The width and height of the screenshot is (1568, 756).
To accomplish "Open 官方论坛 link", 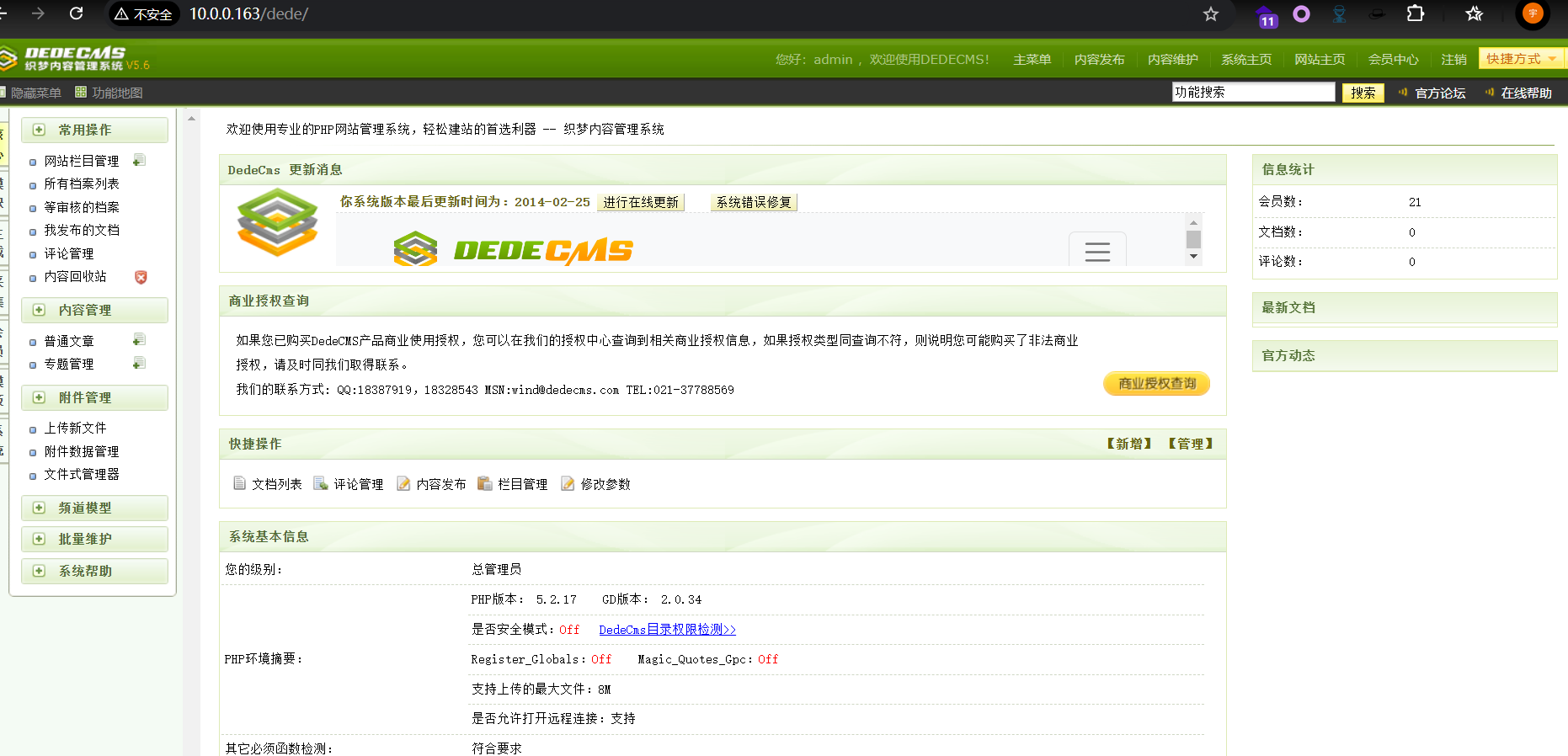I will click(1440, 93).
